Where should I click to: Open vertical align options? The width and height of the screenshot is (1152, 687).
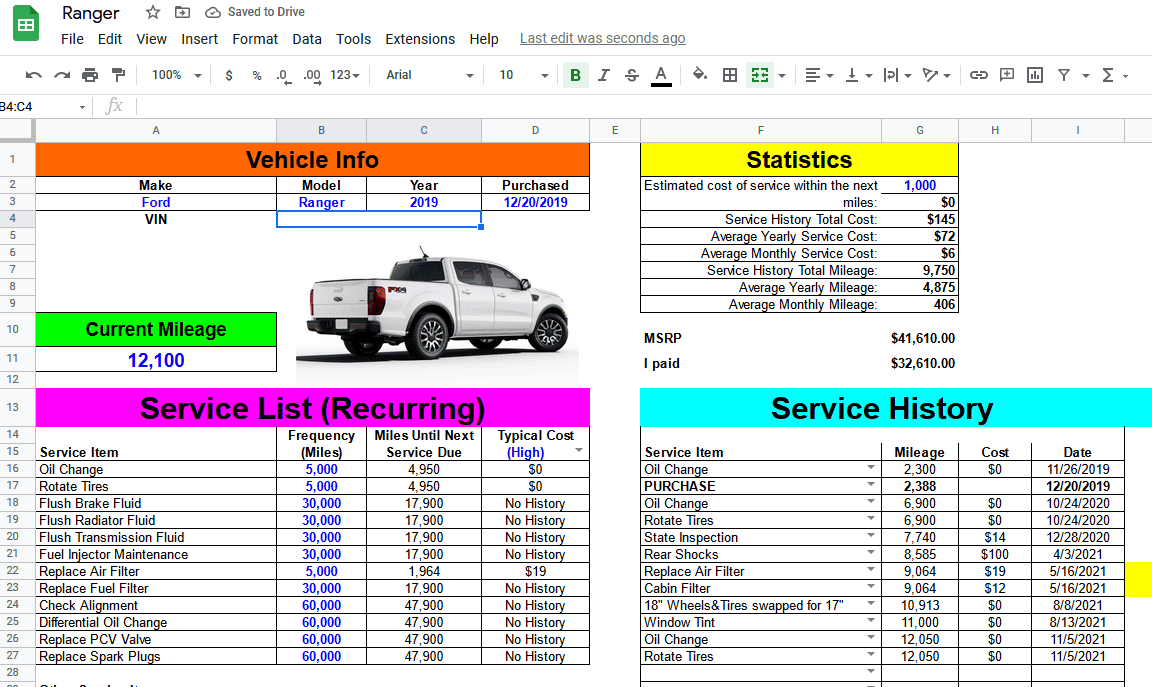[x=858, y=75]
